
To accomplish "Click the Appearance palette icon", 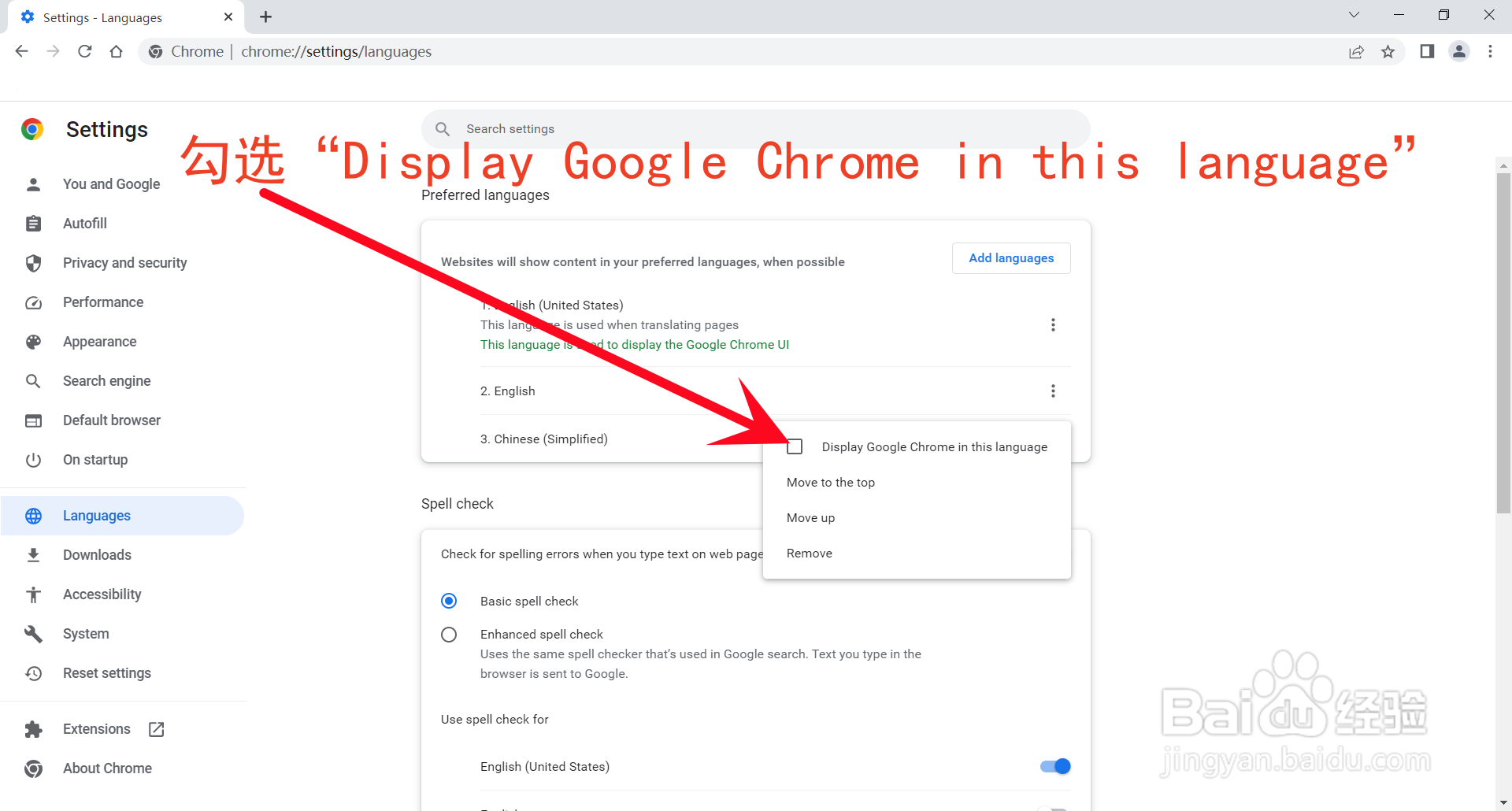I will (x=33, y=342).
